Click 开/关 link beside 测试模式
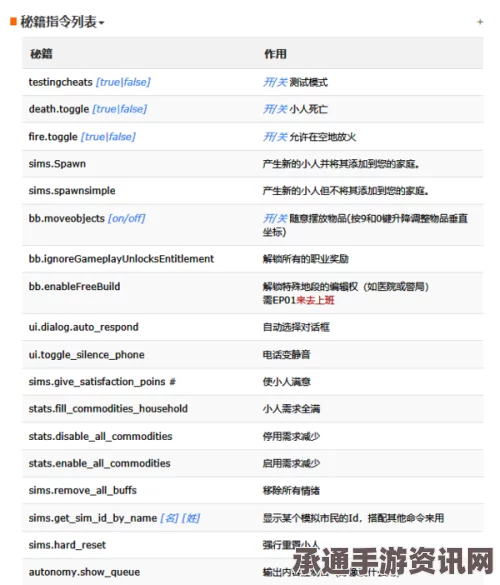Viewport: 500px width, 585px height. click(x=275, y=82)
